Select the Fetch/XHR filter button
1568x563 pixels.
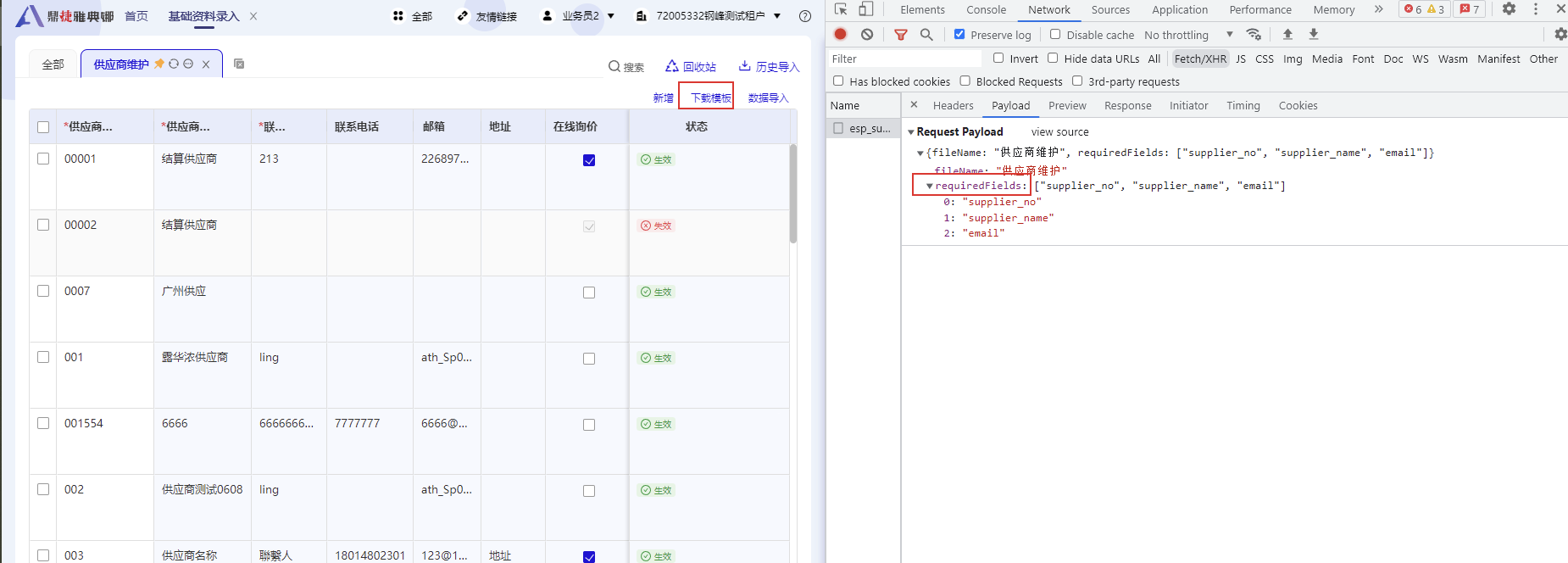[x=1200, y=59]
